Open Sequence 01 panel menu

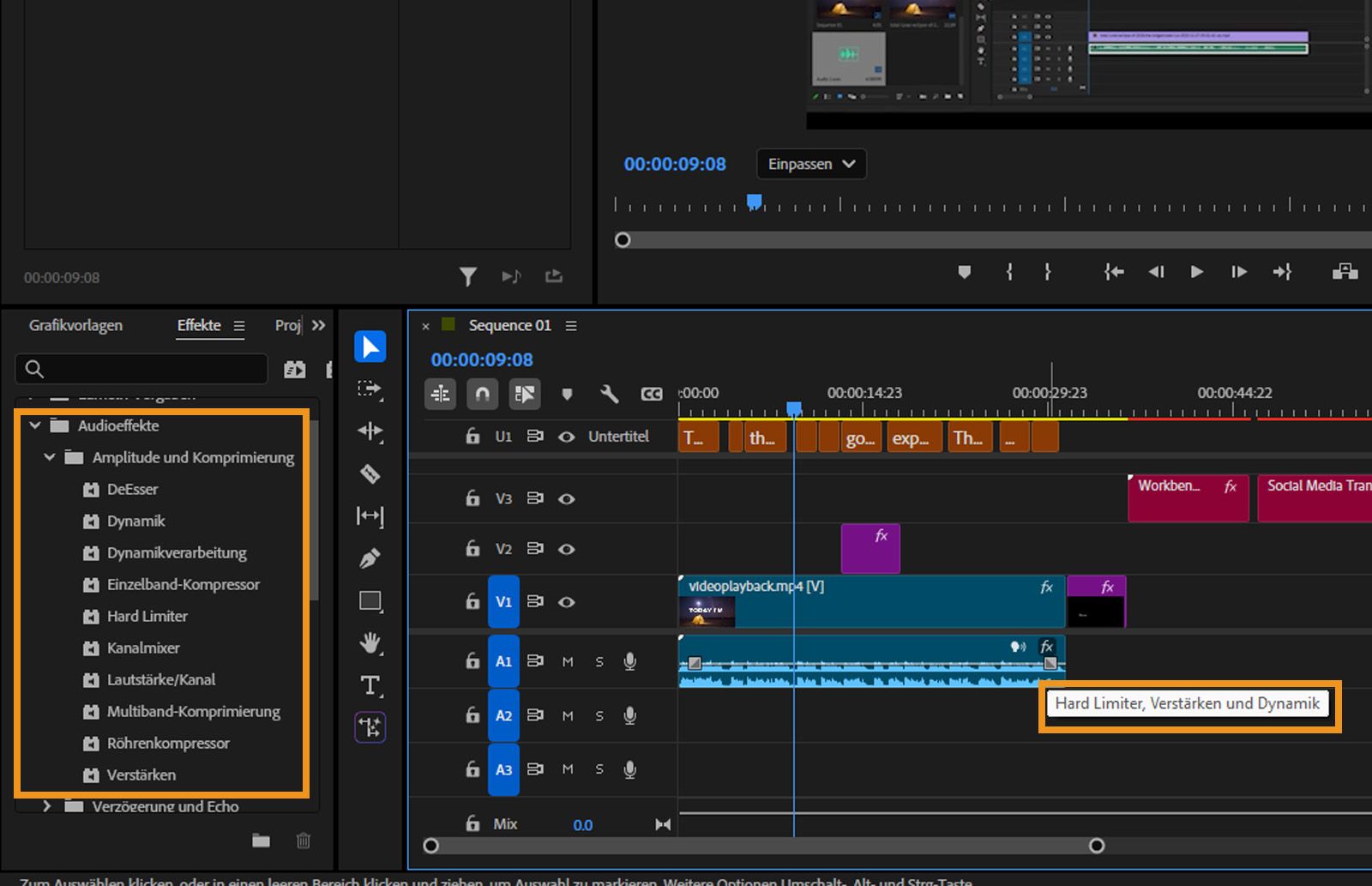[x=571, y=326]
